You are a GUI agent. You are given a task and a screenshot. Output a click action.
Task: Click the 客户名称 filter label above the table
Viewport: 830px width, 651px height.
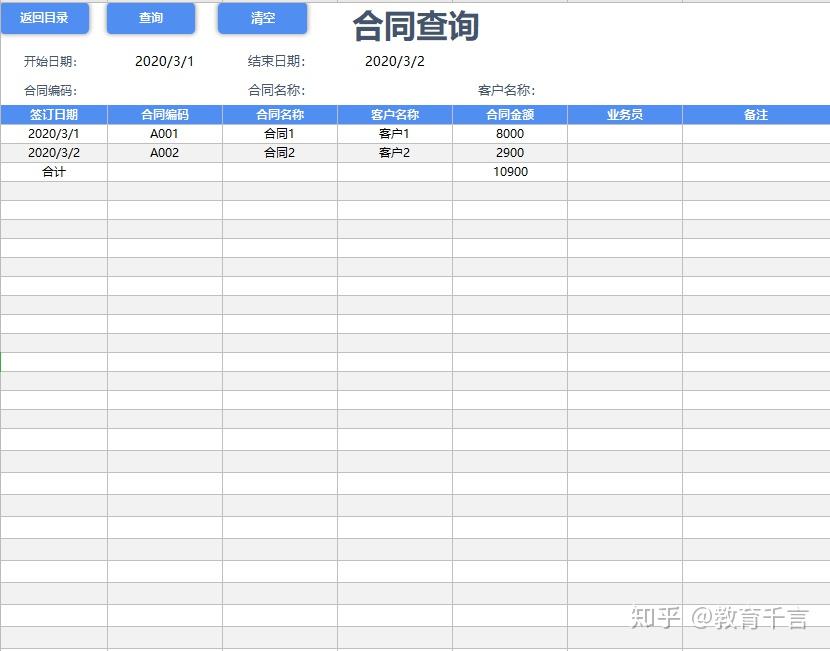507,91
